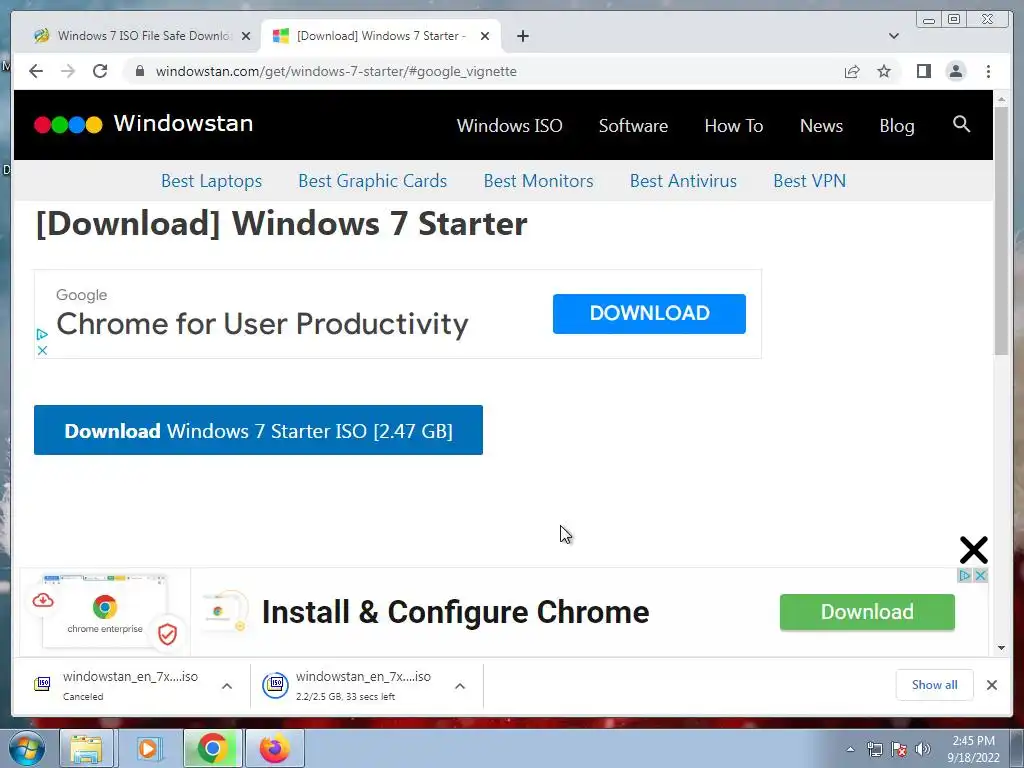
Task: Open a new tab
Action: tap(522, 36)
